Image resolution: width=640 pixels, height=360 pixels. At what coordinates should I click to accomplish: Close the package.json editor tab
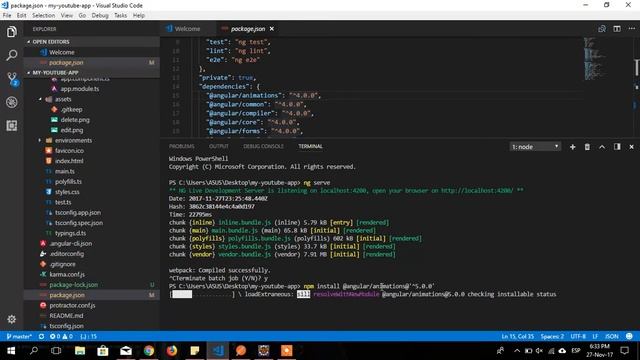pos(272,29)
